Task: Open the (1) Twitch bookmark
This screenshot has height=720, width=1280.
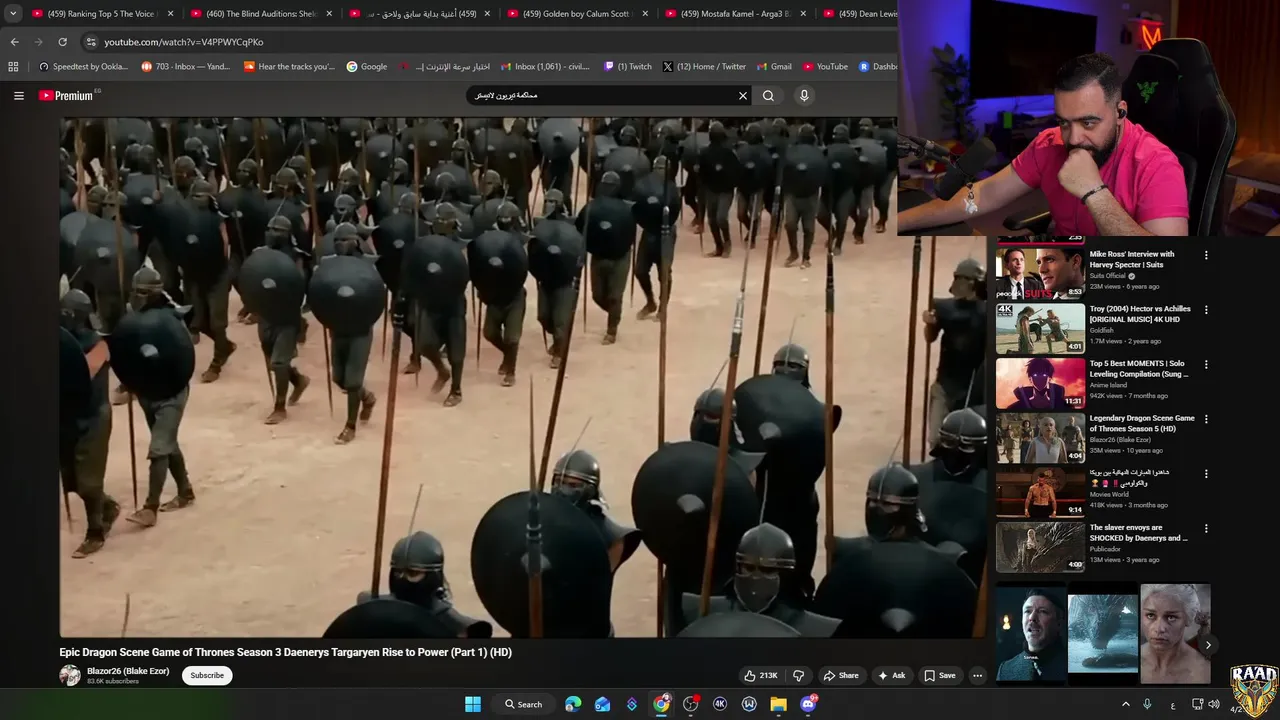Action: 628,67
